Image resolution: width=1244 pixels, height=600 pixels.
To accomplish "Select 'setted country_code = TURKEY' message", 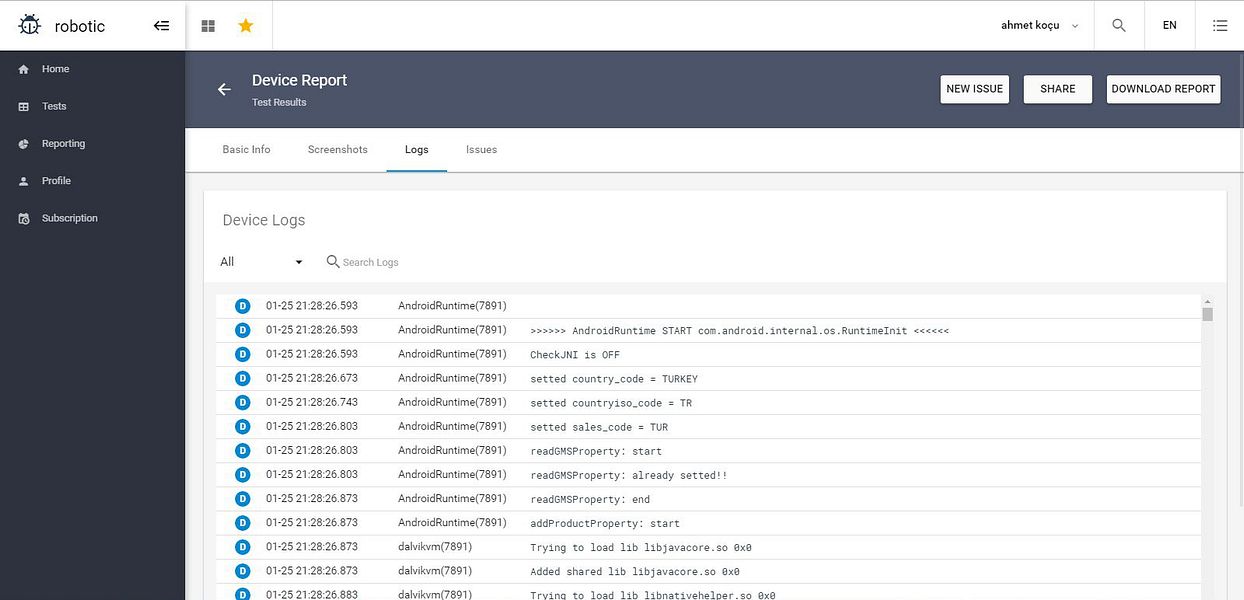I will tap(614, 379).
